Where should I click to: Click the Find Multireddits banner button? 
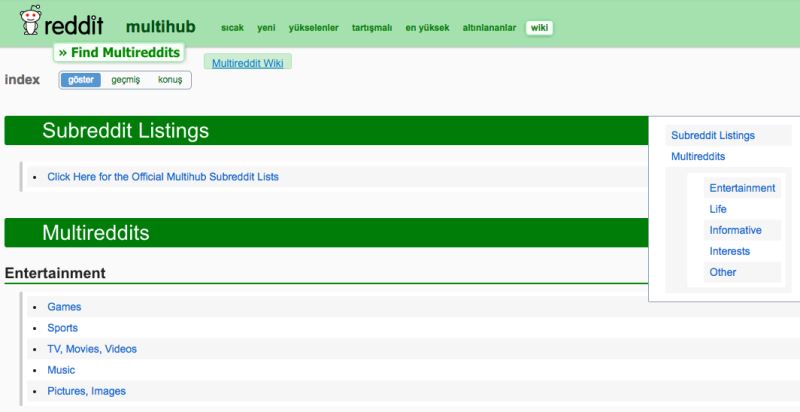118,51
